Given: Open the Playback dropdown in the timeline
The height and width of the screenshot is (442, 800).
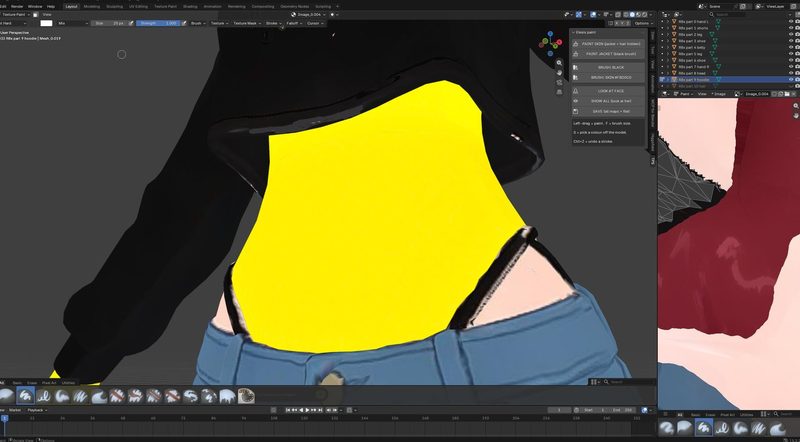Looking at the screenshot, I should (37, 410).
